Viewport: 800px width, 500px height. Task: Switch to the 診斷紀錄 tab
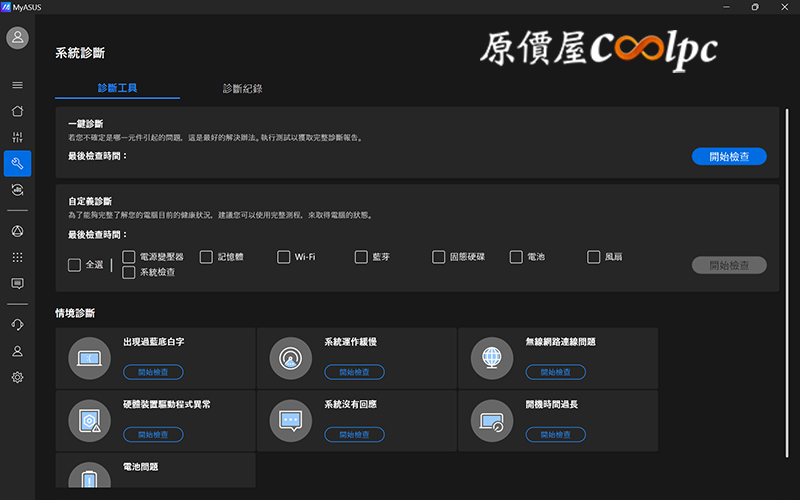242,88
